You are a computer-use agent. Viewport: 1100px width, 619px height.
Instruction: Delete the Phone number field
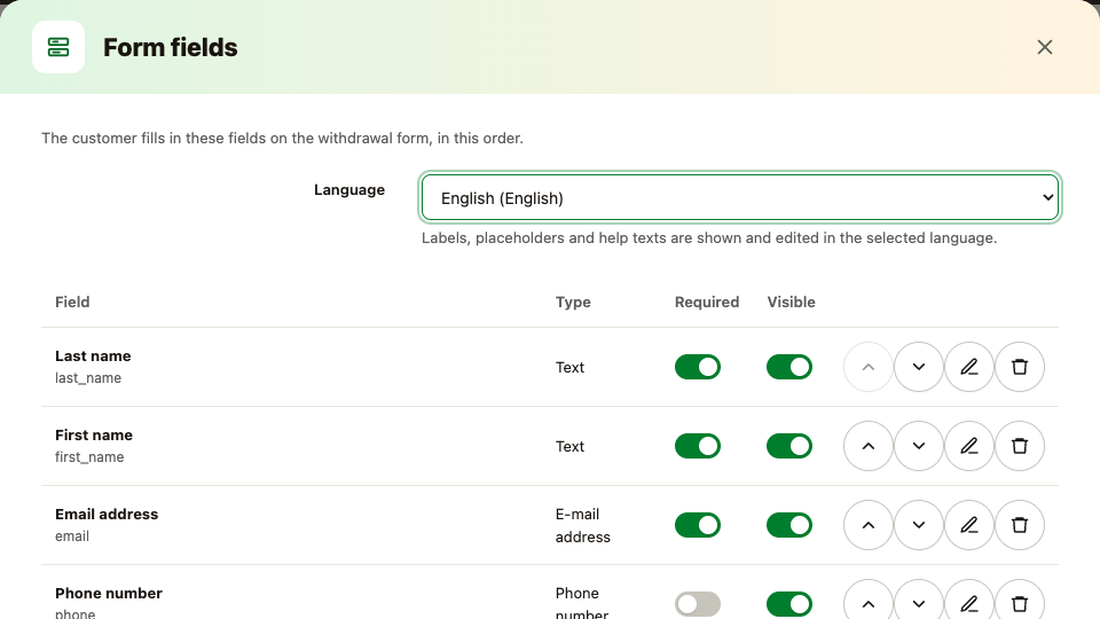[x=1019, y=602]
